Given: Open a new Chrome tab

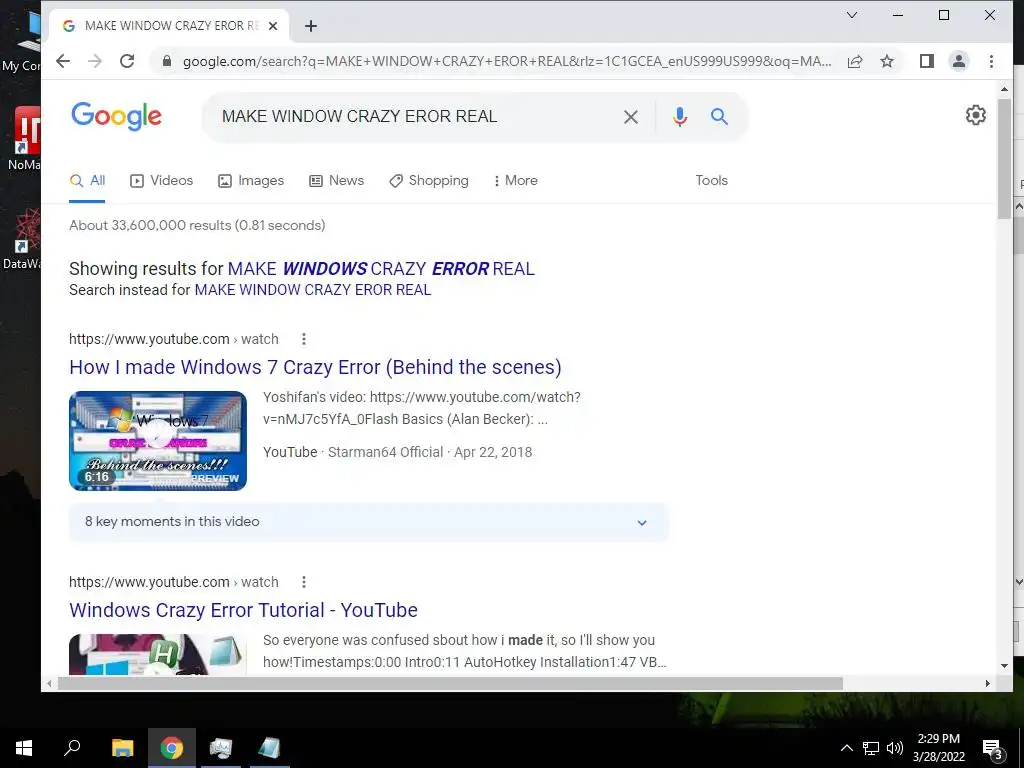Looking at the screenshot, I should (x=311, y=26).
